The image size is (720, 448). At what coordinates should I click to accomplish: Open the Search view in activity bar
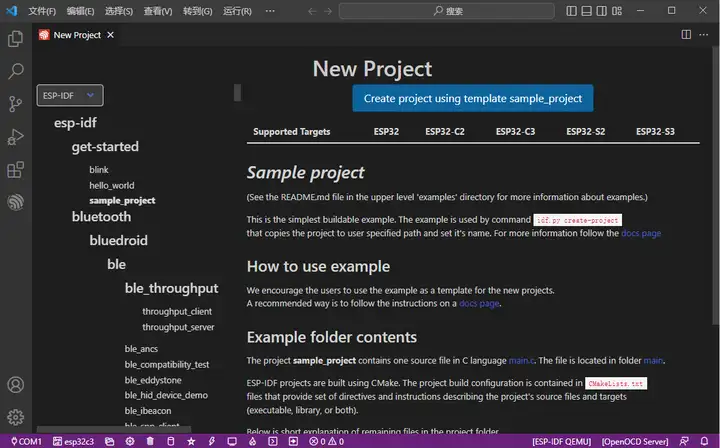pyautogui.click(x=15, y=71)
